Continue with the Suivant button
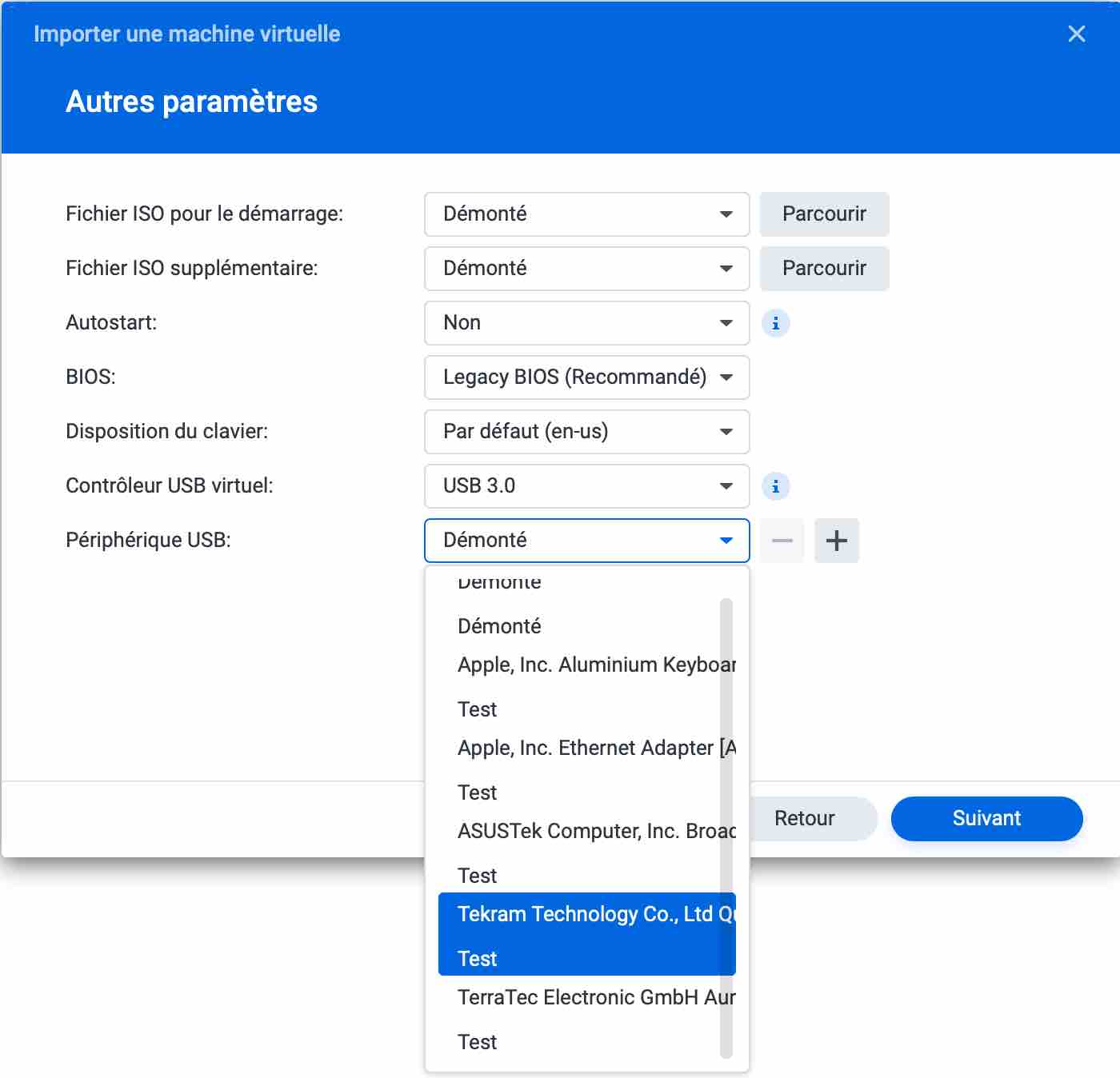 click(986, 818)
